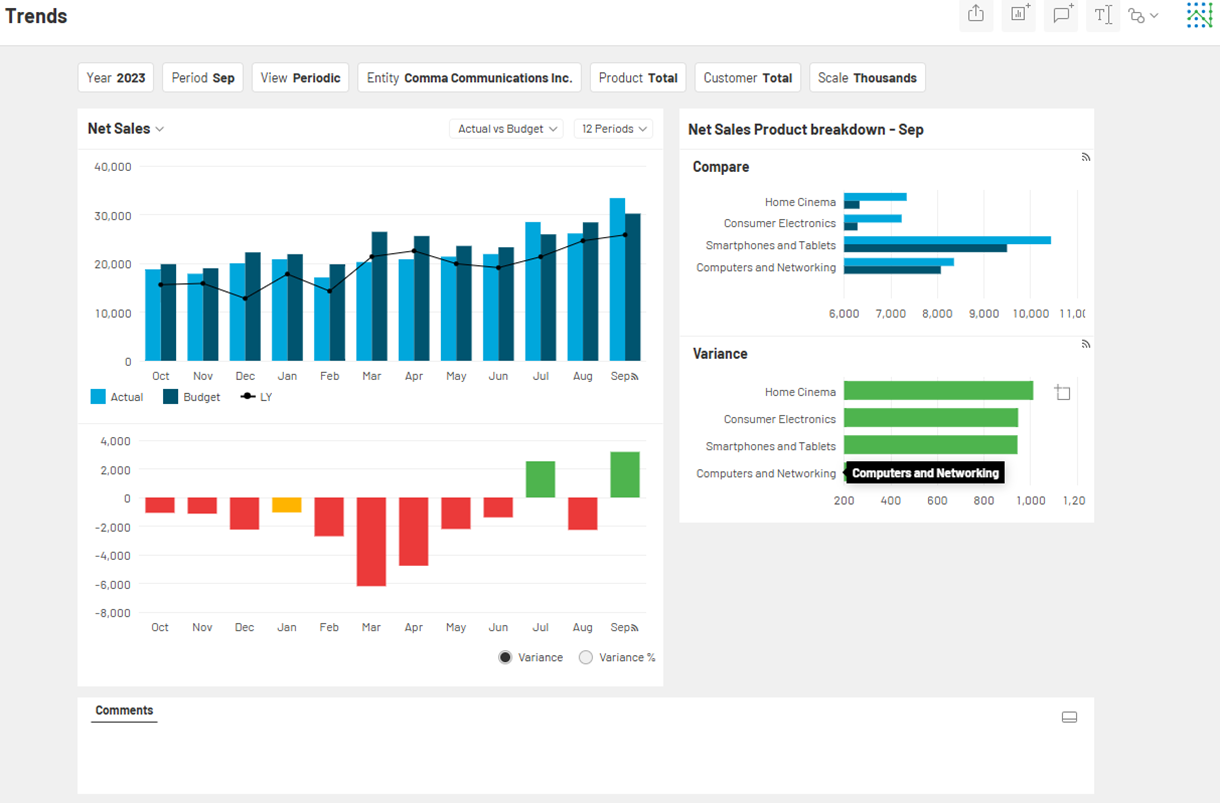Open the Actual vs Budget dropdown
The height and width of the screenshot is (803, 1220).
pos(507,129)
